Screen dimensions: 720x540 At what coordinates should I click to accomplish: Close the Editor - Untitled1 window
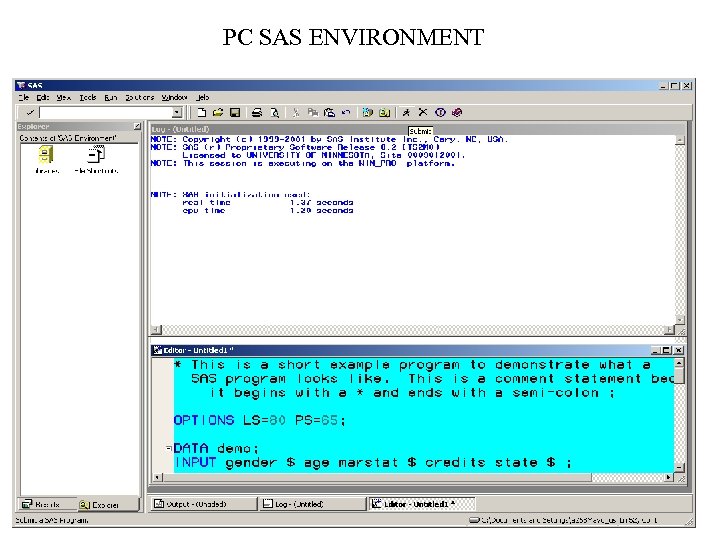coord(679,350)
